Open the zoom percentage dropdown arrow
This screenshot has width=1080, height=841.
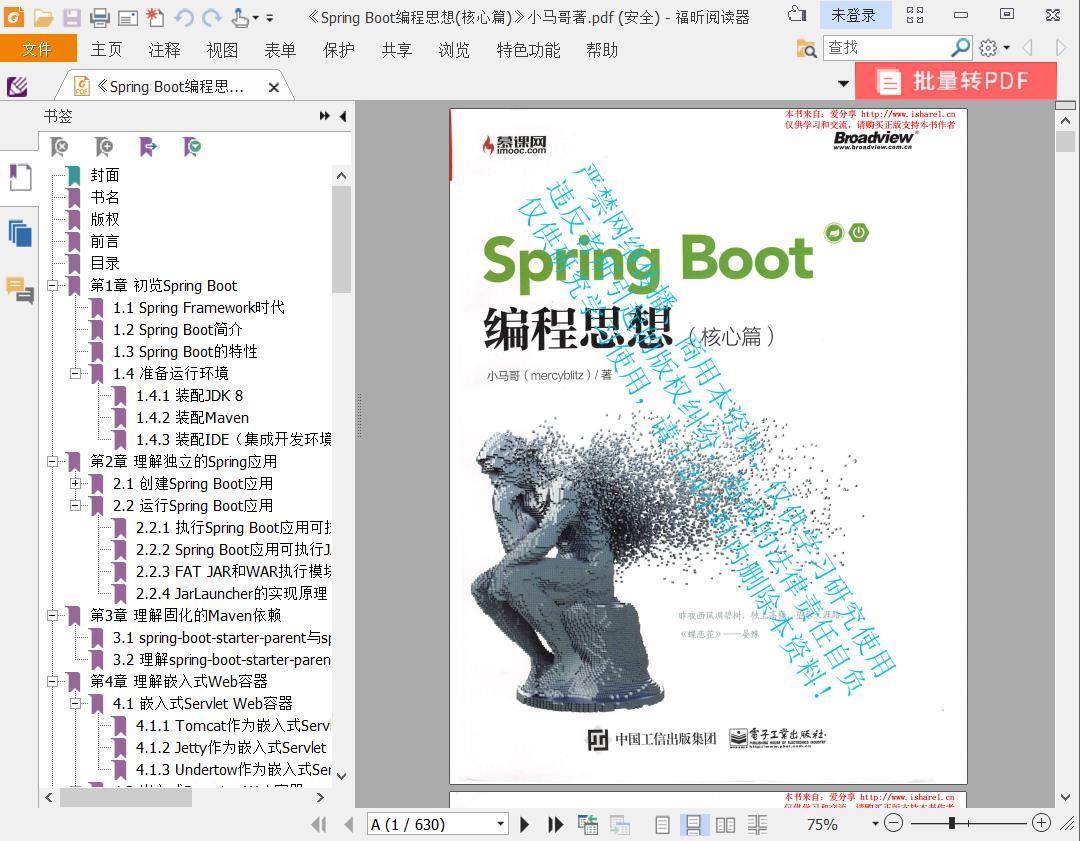tap(875, 823)
